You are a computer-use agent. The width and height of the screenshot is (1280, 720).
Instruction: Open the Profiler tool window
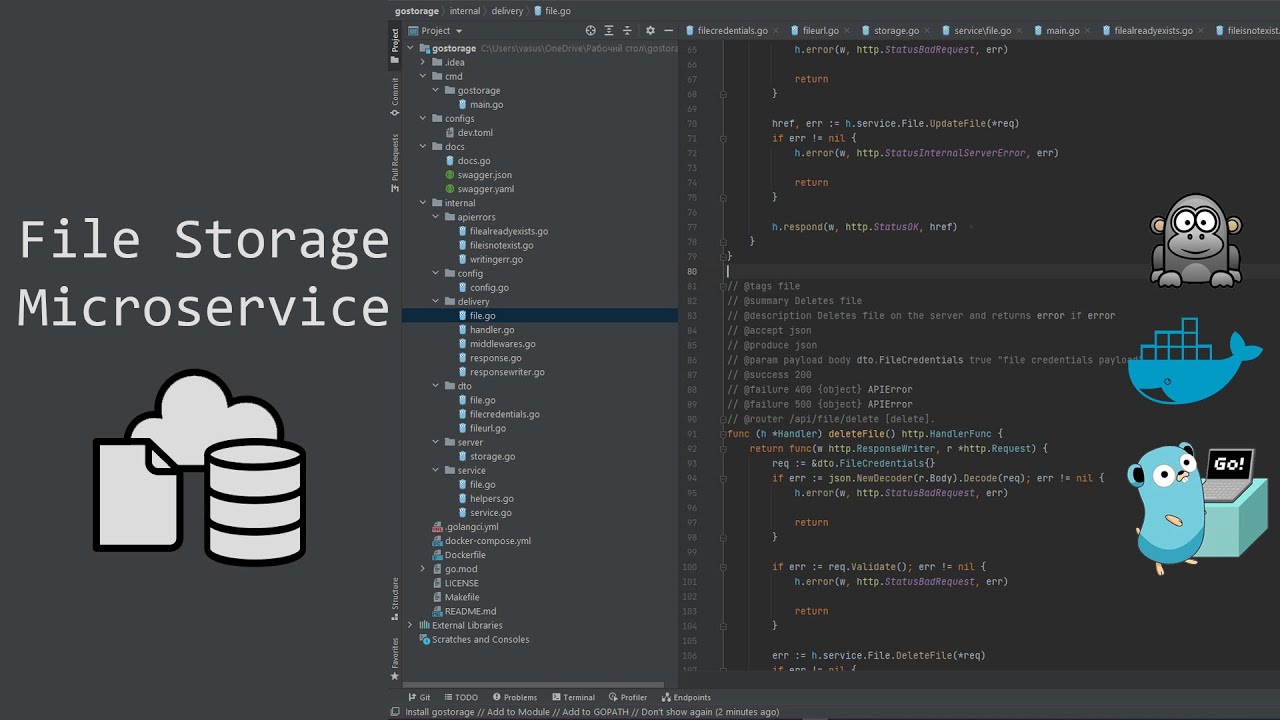627,697
